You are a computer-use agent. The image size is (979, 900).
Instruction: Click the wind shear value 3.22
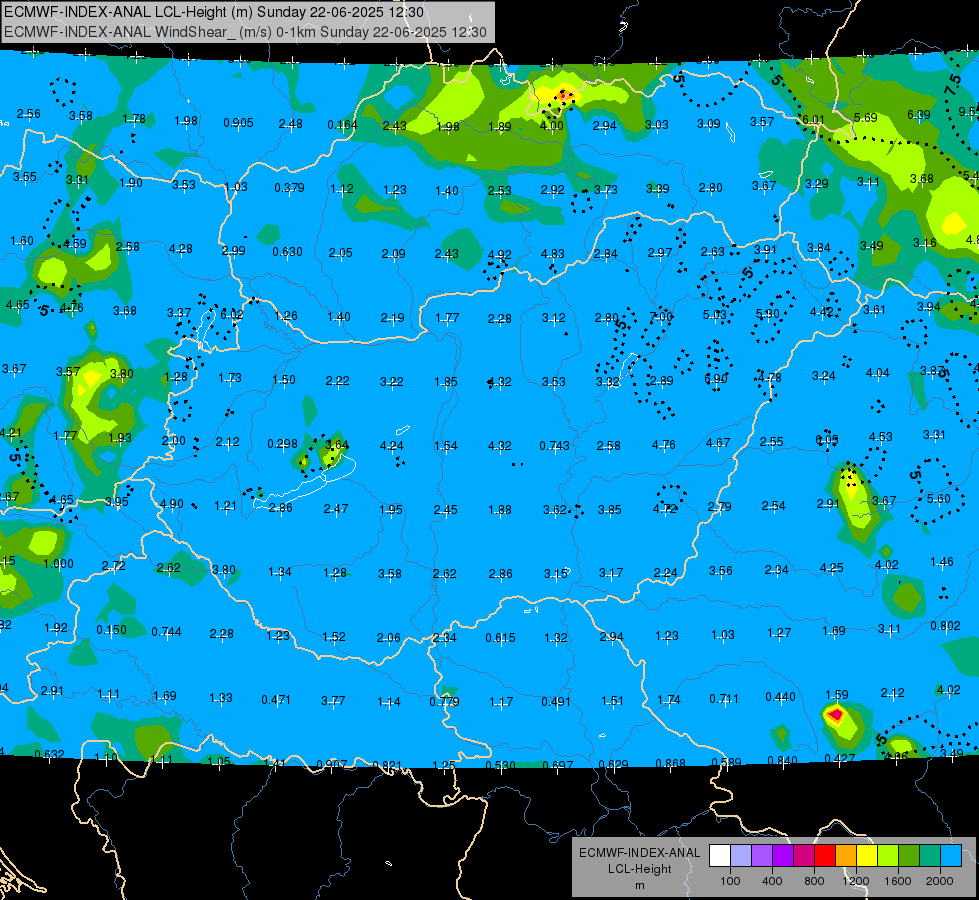[391, 381]
